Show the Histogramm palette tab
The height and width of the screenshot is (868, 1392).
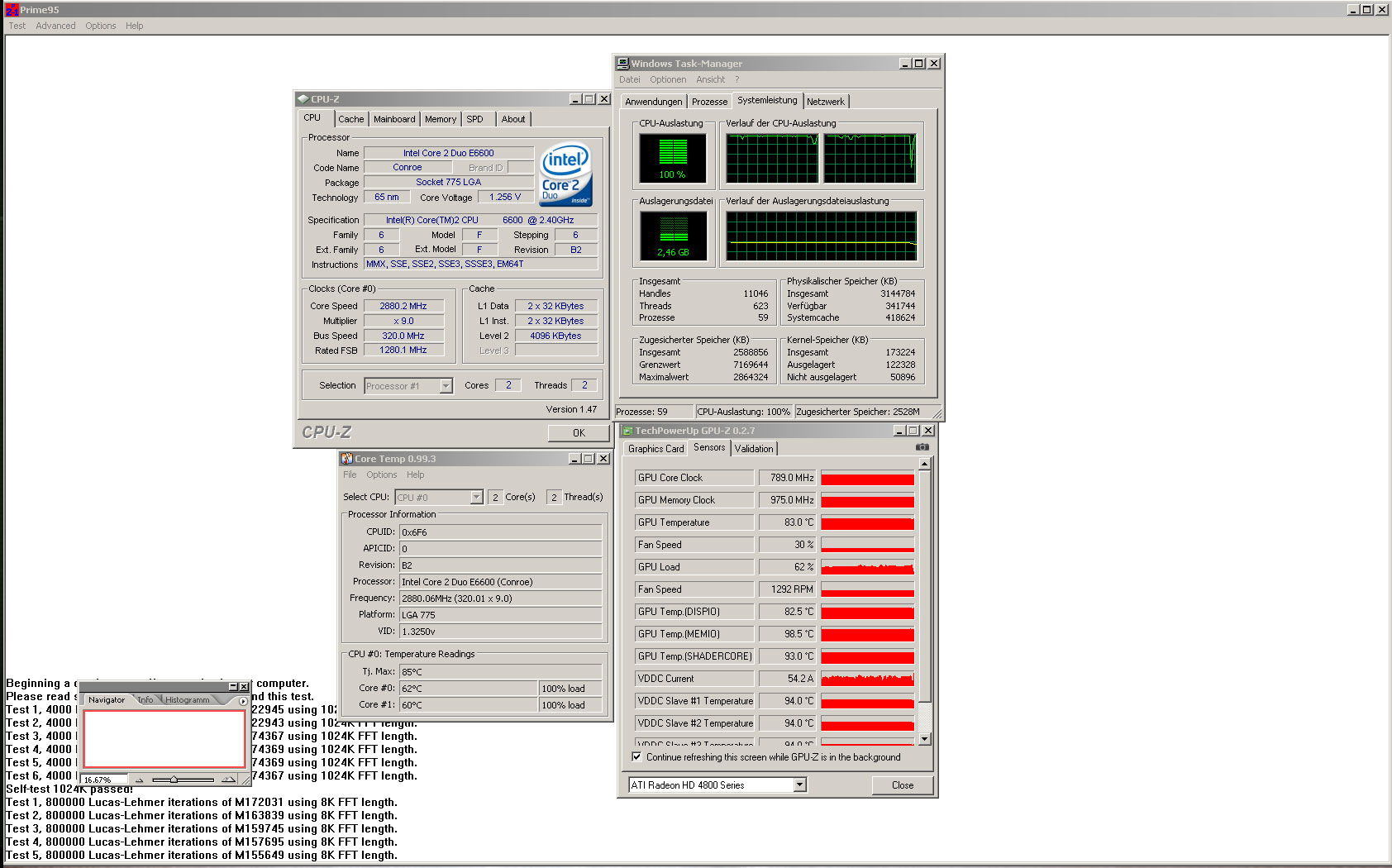tap(188, 700)
